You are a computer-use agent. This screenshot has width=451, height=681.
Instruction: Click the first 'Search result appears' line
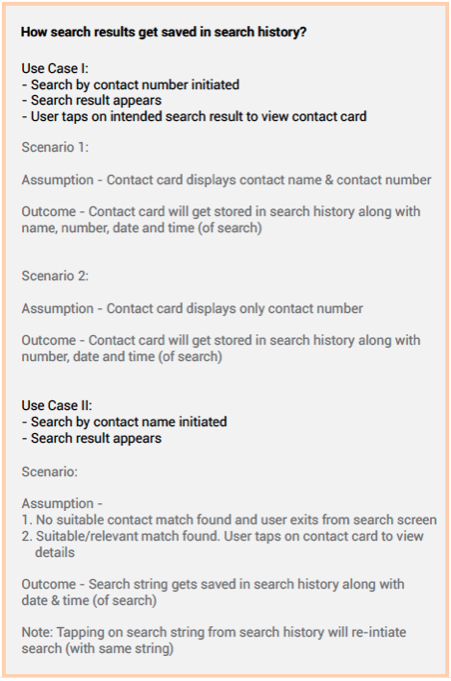92,100
